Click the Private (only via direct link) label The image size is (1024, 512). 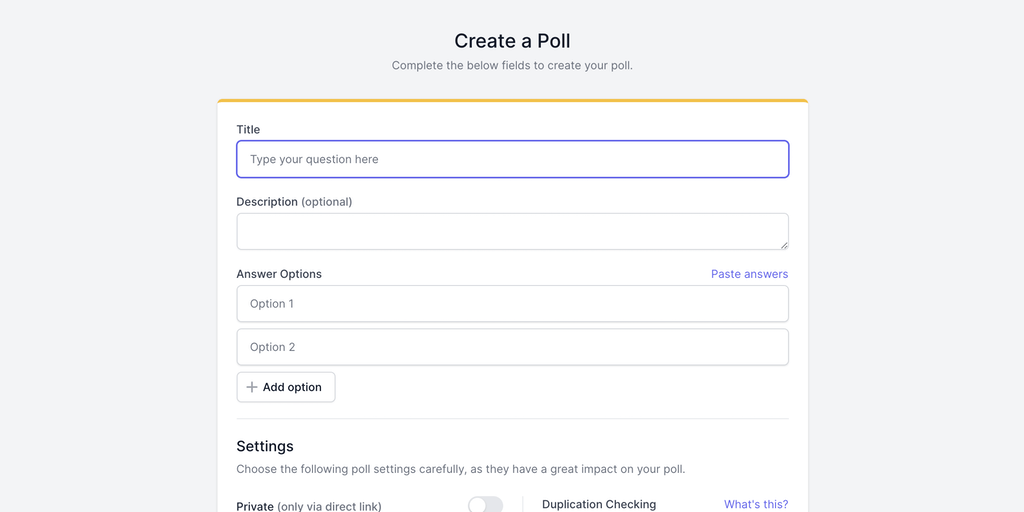click(x=308, y=506)
